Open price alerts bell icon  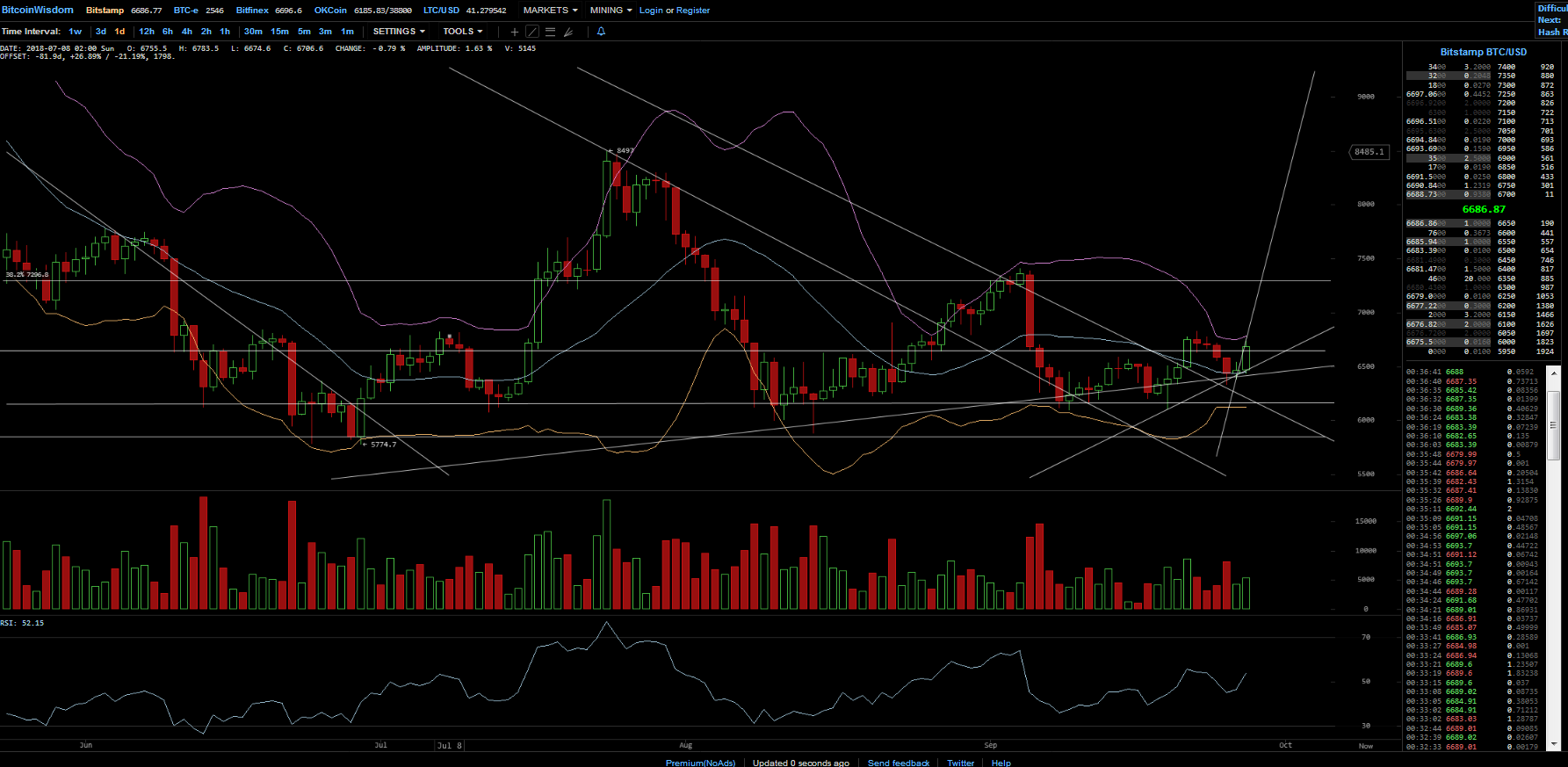(x=601, y=32)
